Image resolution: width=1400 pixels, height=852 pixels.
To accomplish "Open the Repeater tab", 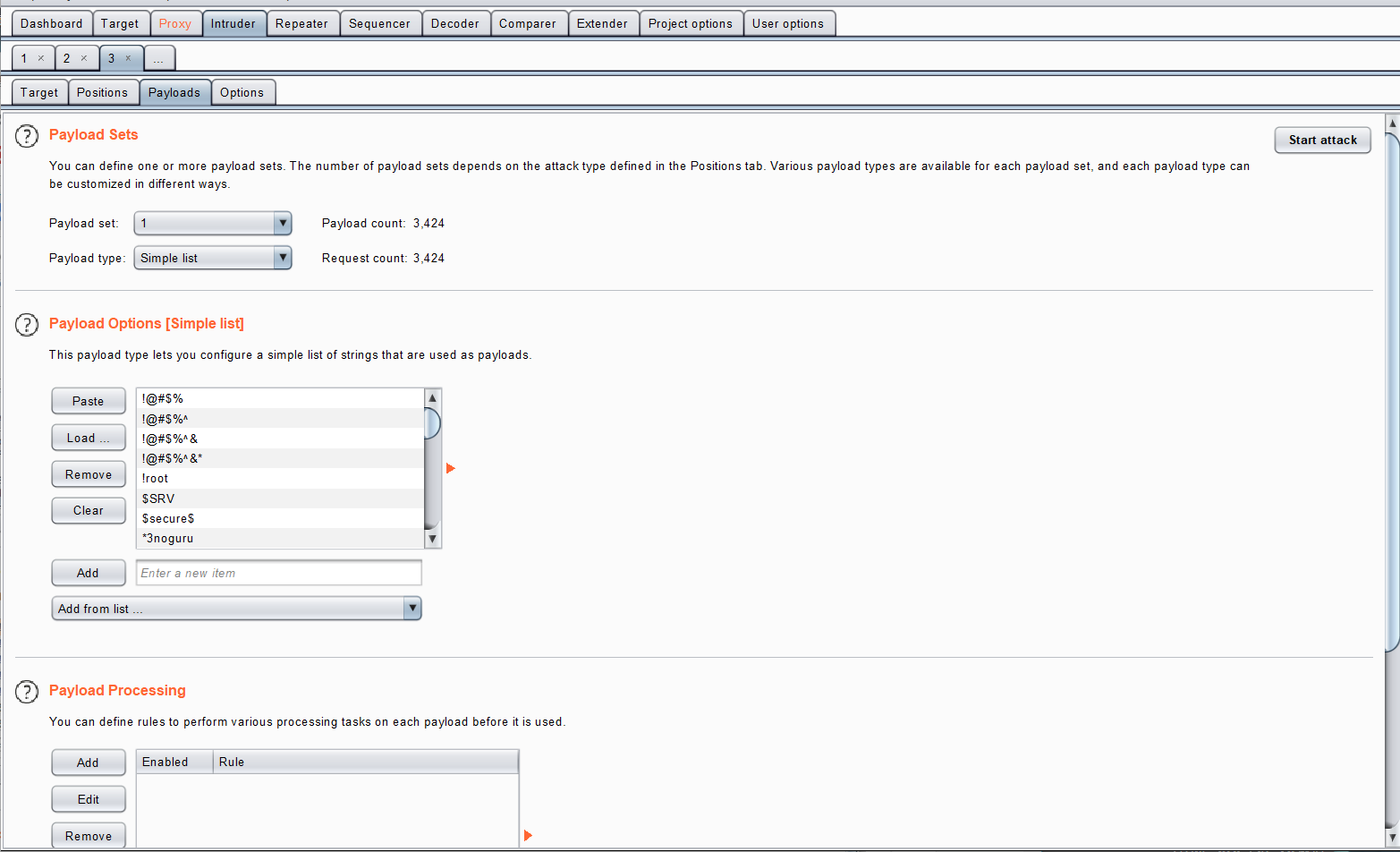I will [302, 23].
